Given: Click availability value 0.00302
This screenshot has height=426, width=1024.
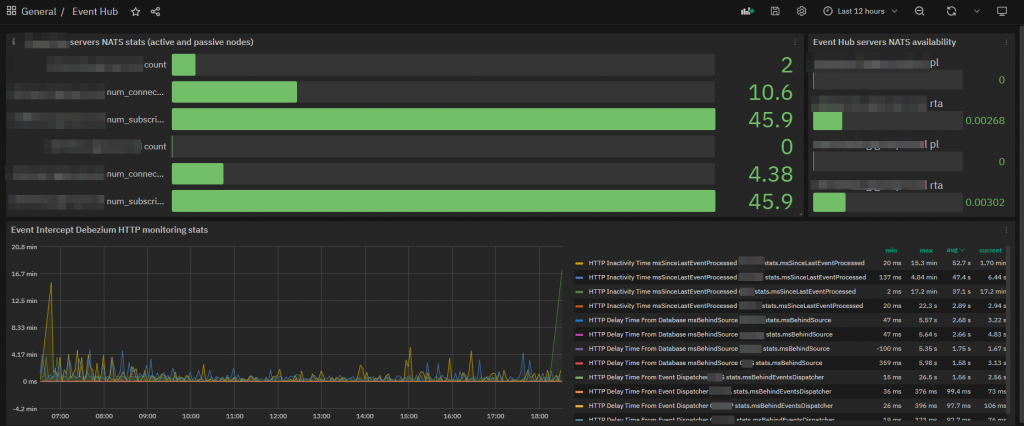Looking at the screenshot, I should 984,203.
